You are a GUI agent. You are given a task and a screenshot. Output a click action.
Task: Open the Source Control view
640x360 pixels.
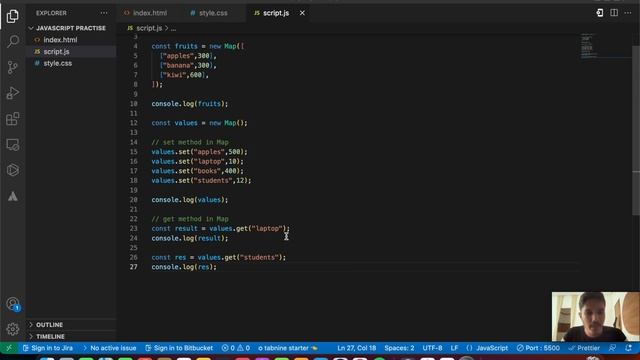tap(13, 67)
